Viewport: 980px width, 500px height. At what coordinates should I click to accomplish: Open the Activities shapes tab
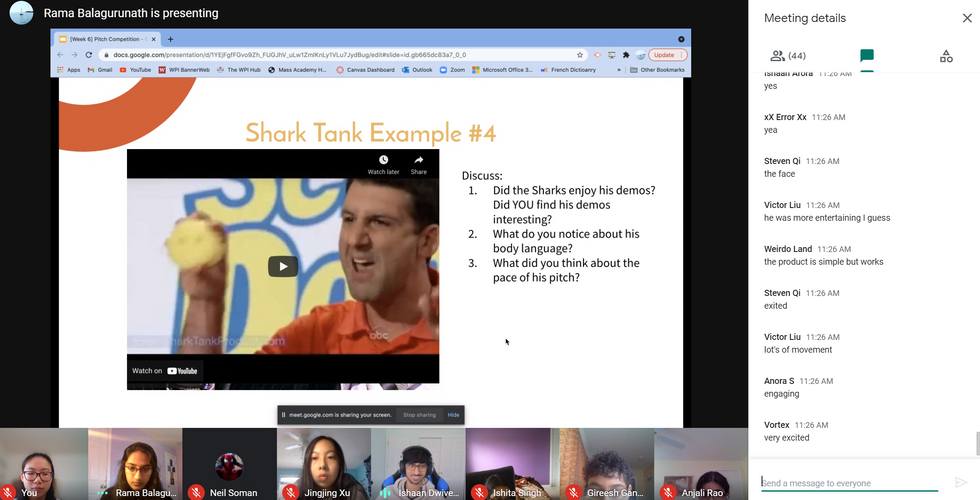click(946, 56)
